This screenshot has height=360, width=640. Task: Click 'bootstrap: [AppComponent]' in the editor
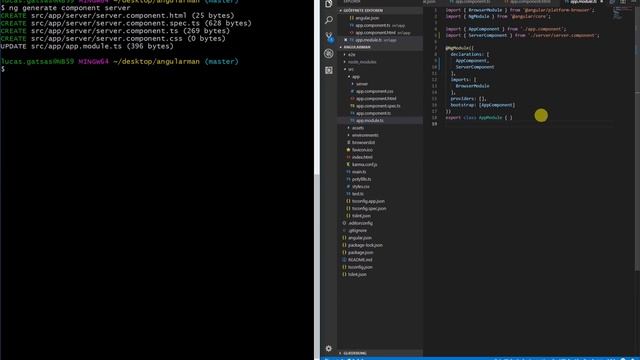pyautogui.click(x=483, y=105)
